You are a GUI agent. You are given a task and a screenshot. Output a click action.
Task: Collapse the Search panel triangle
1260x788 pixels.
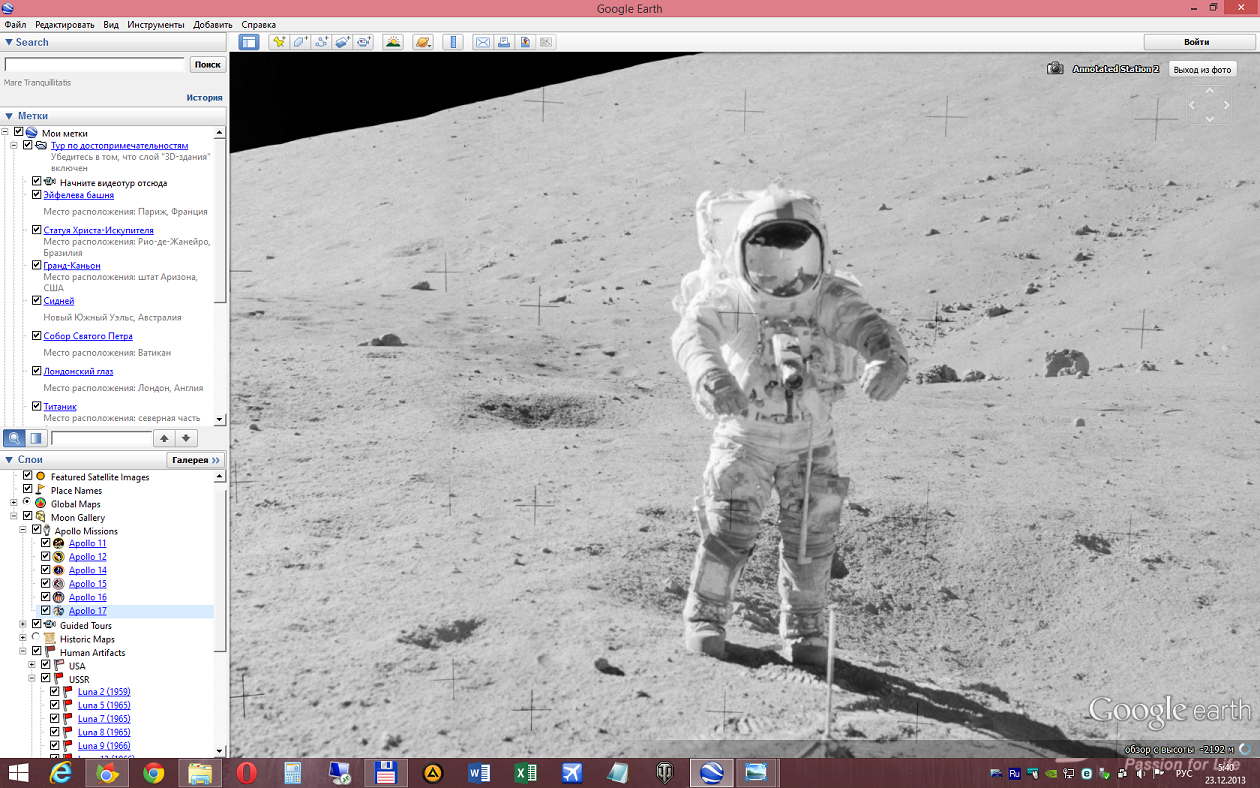point(8,42)
